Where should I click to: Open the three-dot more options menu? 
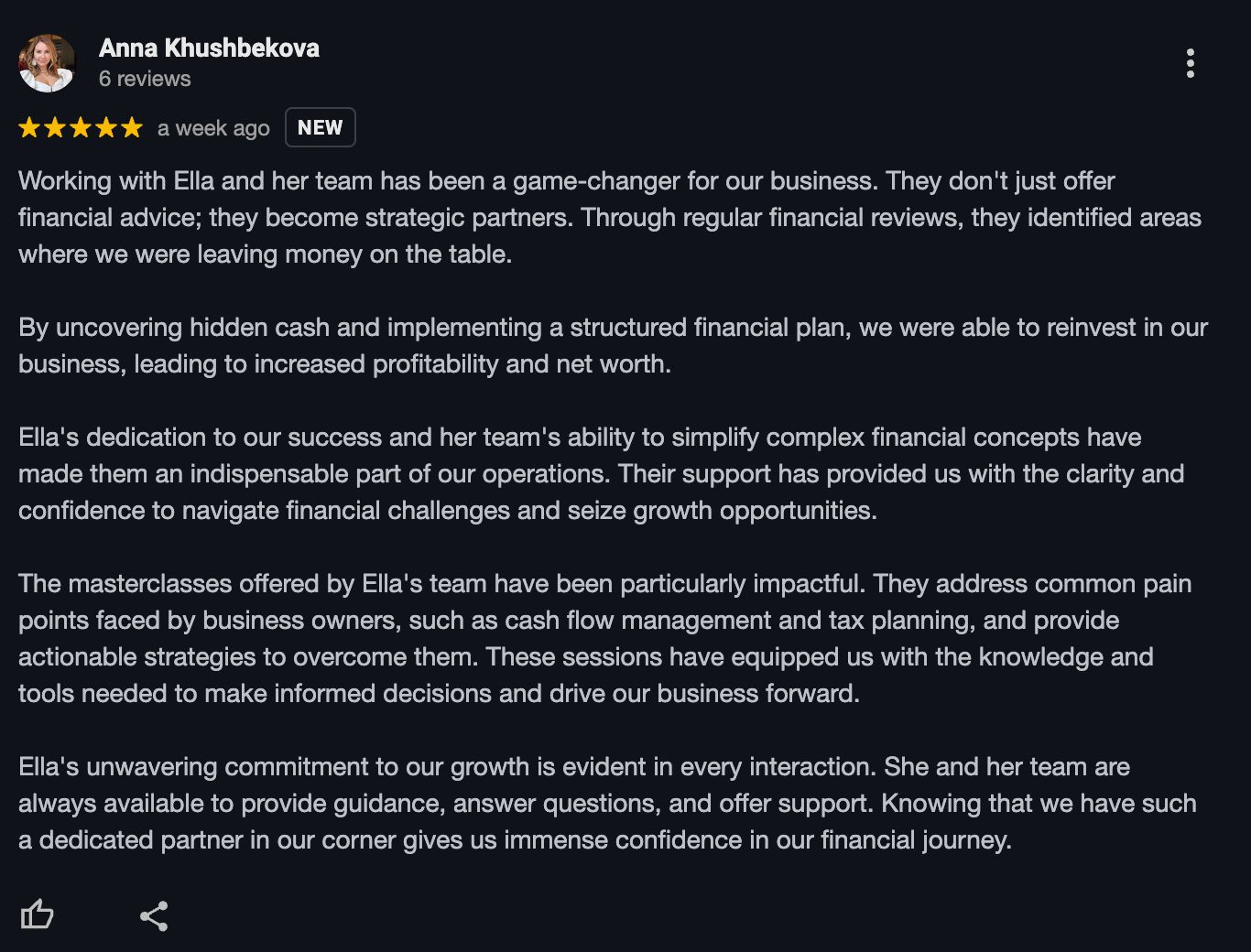click(1190, 63)
